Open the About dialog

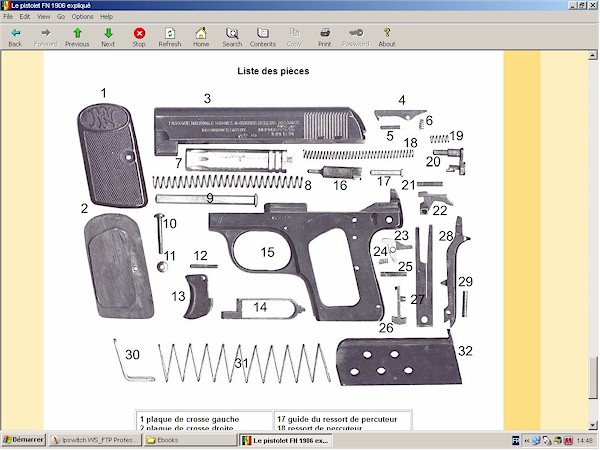386,37
